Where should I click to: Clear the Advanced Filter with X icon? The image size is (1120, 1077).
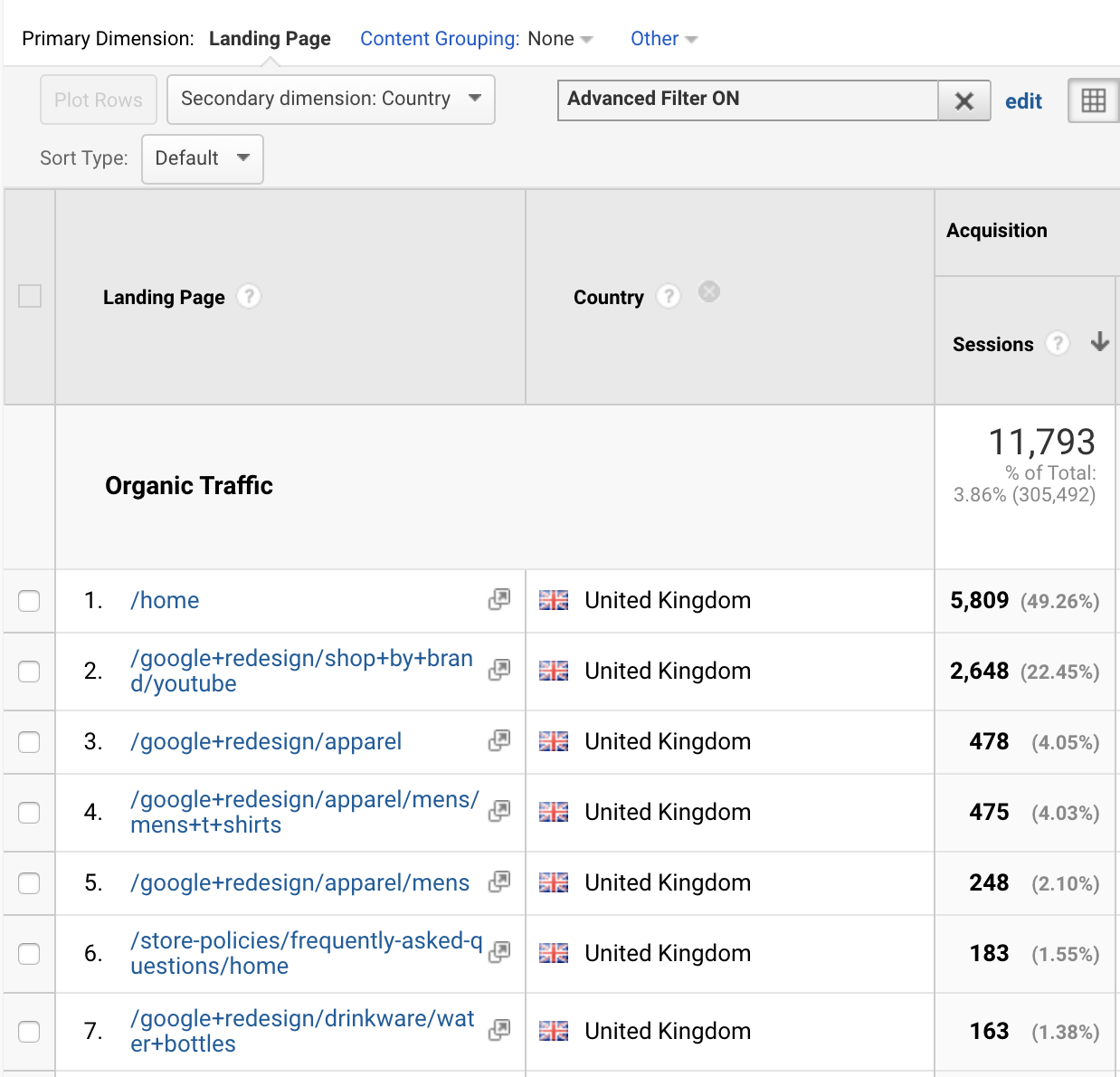pyautogui.click(x=963, y=100)
